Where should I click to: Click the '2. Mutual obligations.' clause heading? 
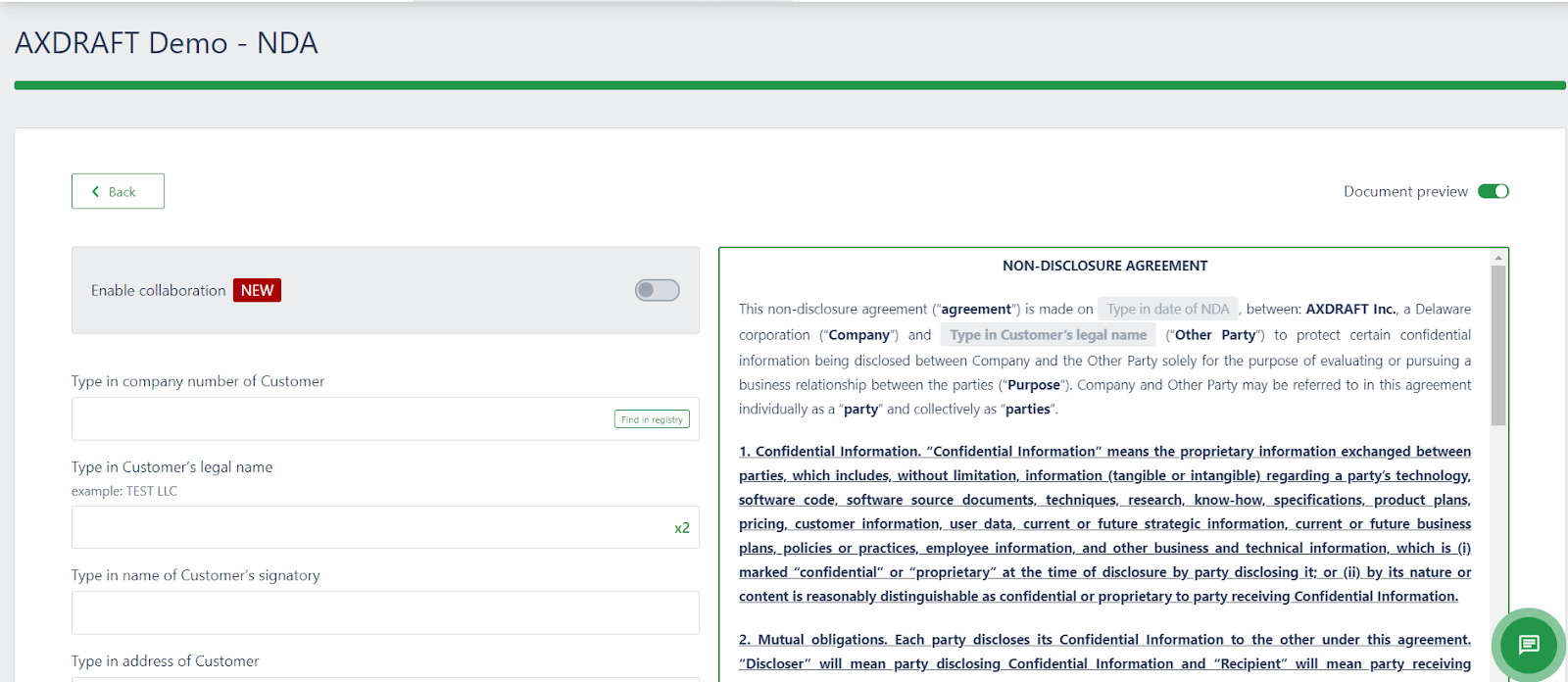click(812, 640)
